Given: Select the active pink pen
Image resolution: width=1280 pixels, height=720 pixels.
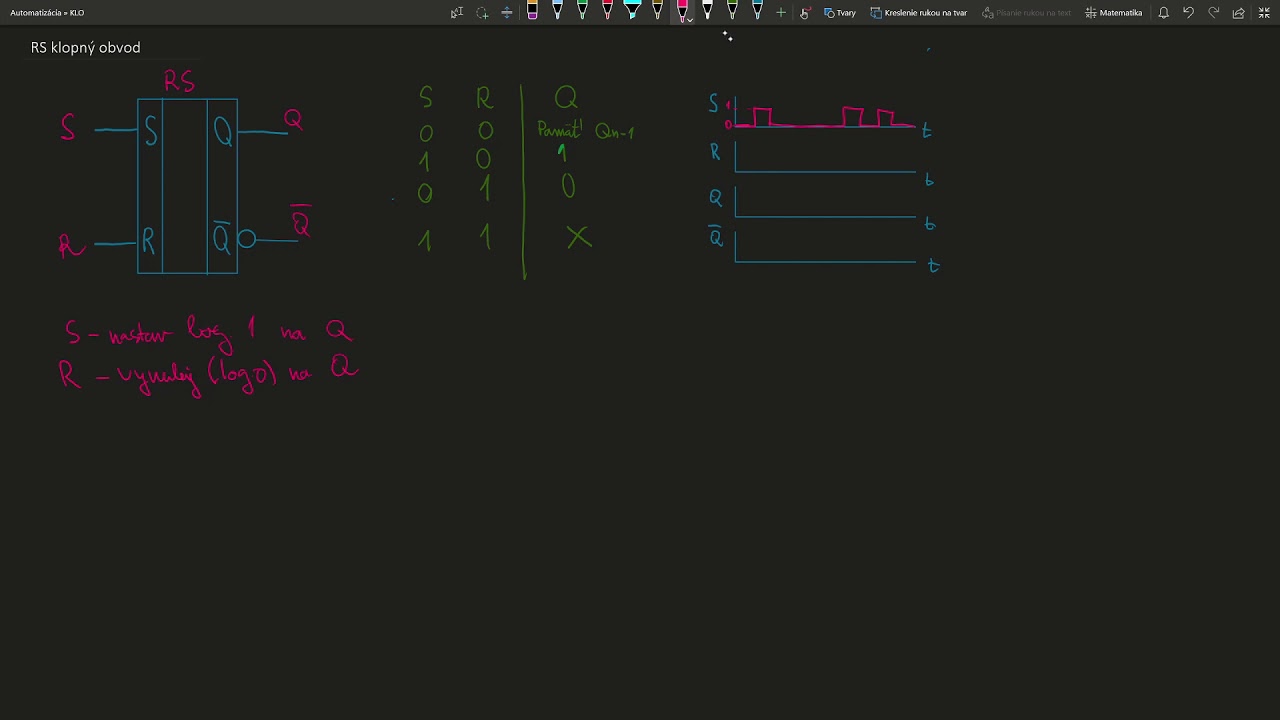Looking at the screenshot, I should tap(681, 11).
